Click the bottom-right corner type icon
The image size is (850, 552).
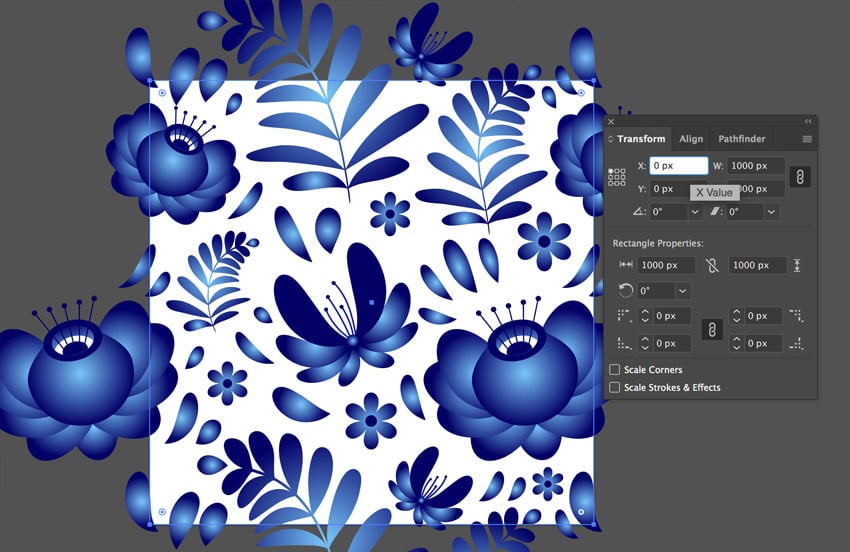[797, 343]
